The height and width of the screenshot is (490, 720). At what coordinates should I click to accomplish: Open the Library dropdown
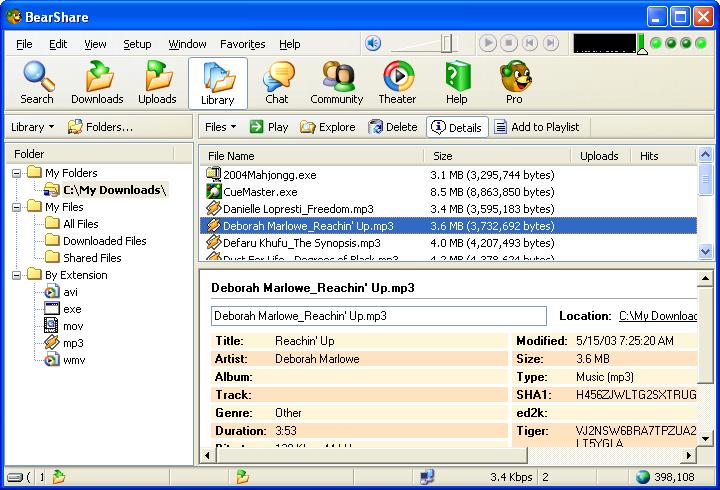tap(32, 127)
